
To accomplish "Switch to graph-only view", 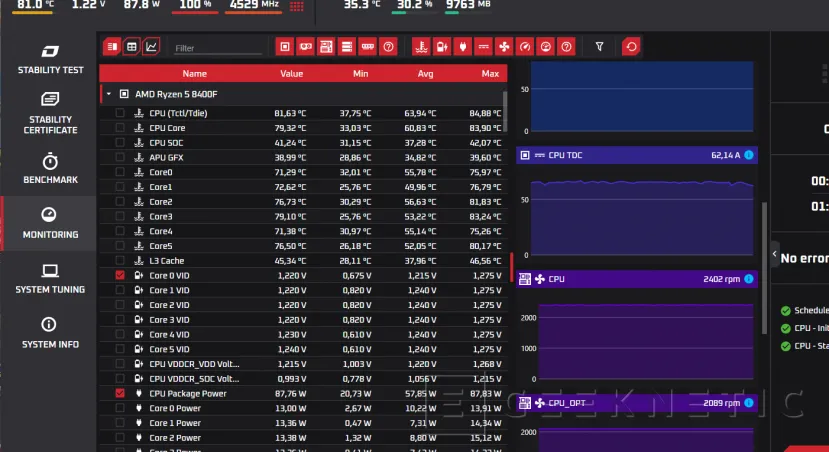I will coord(151,47).
